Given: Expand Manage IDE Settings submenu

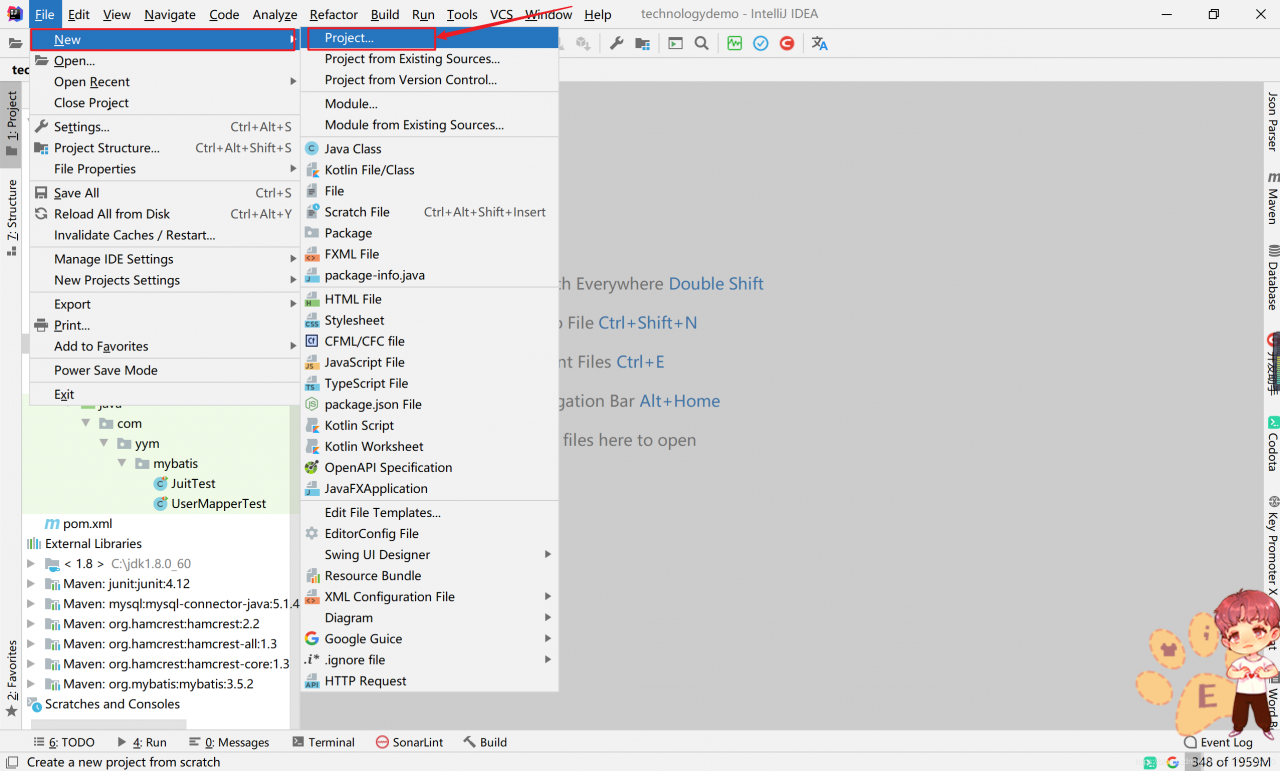Looking at the screenshot, I should (x=165, y=258).
